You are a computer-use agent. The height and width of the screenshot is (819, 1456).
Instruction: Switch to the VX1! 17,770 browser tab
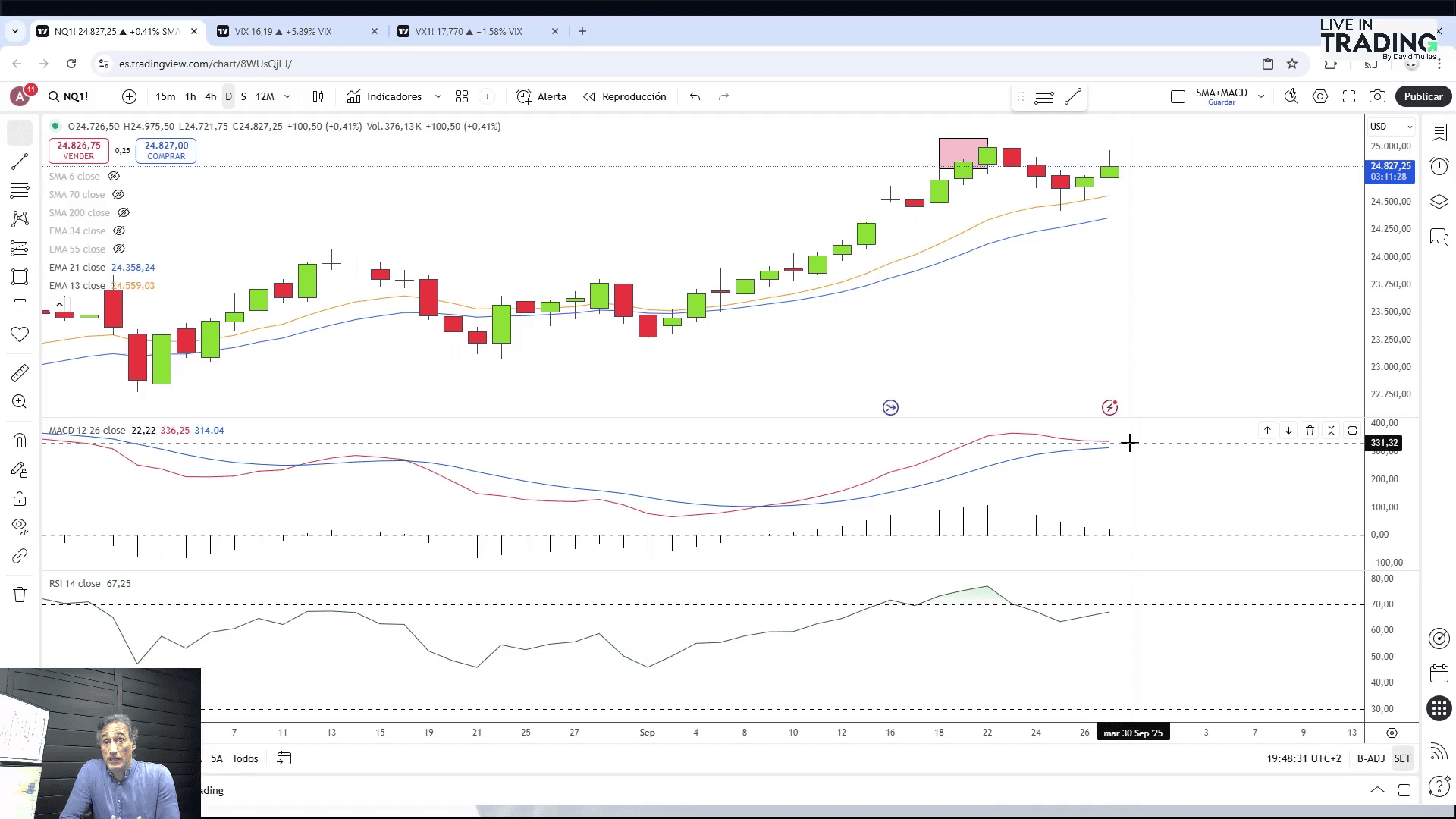click(x=477, y=31)
